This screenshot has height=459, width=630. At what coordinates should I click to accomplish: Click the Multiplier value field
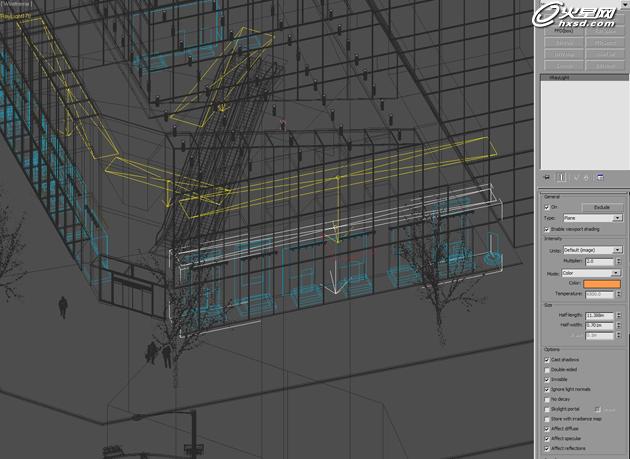click(600, 260)
